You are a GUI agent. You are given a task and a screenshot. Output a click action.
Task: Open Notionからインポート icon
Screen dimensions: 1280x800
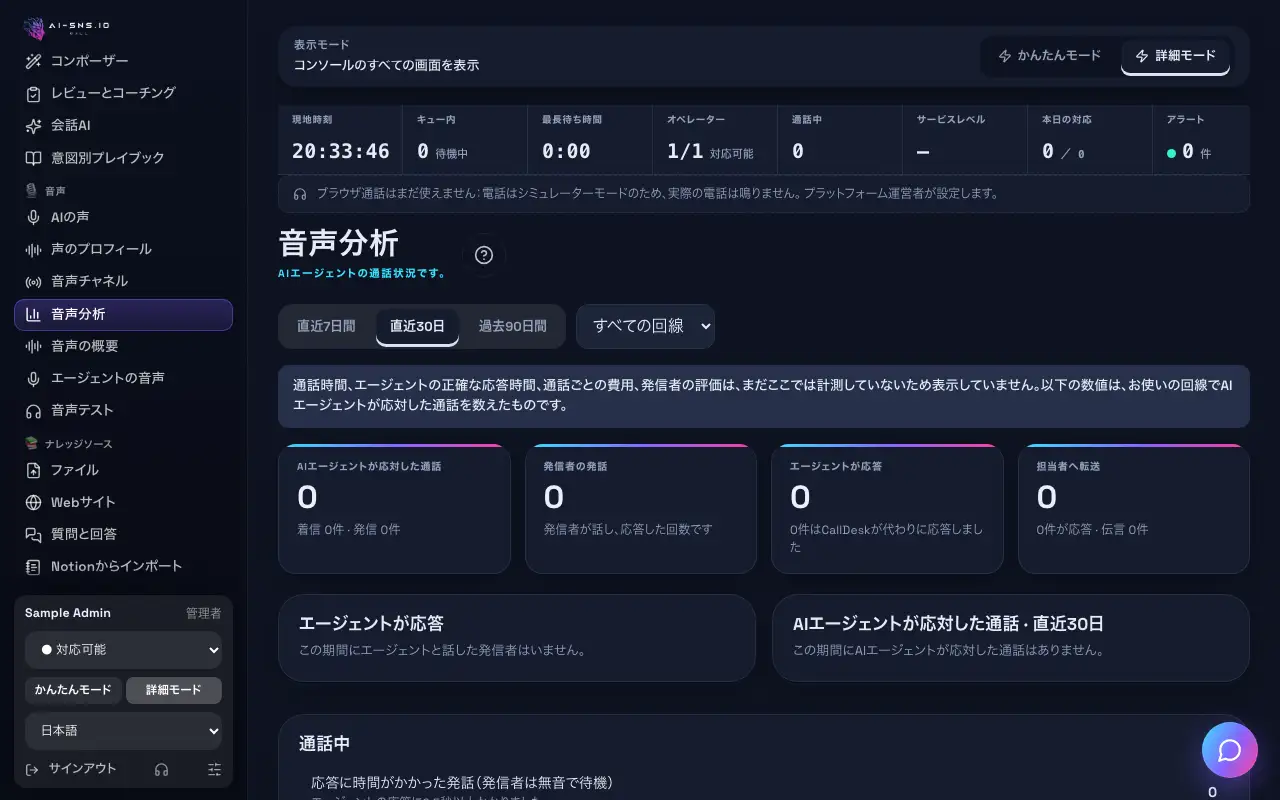[33, 567]
